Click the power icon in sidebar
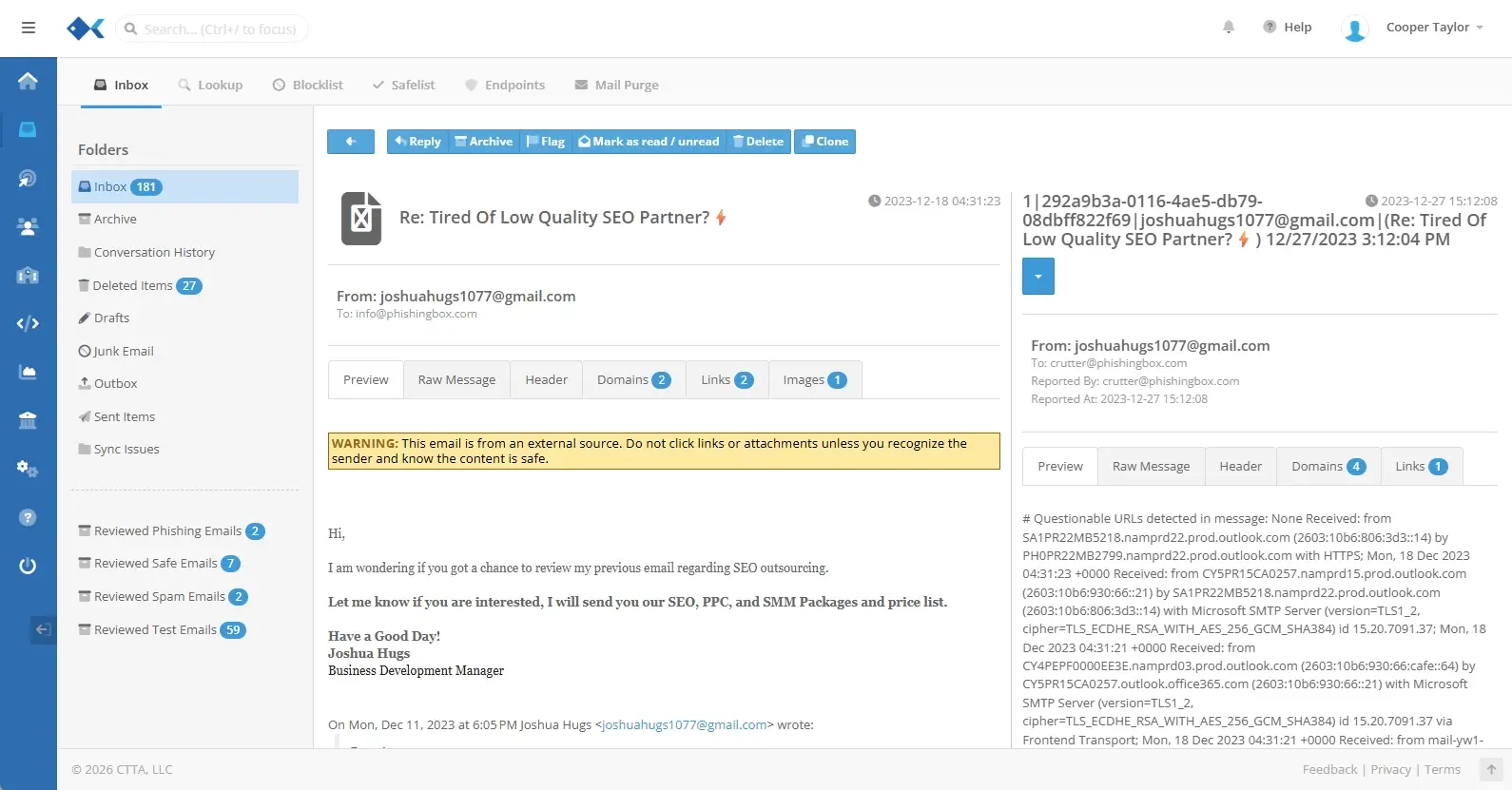The height and width of the screenshot is (790, 1512). tap(28, 567)
